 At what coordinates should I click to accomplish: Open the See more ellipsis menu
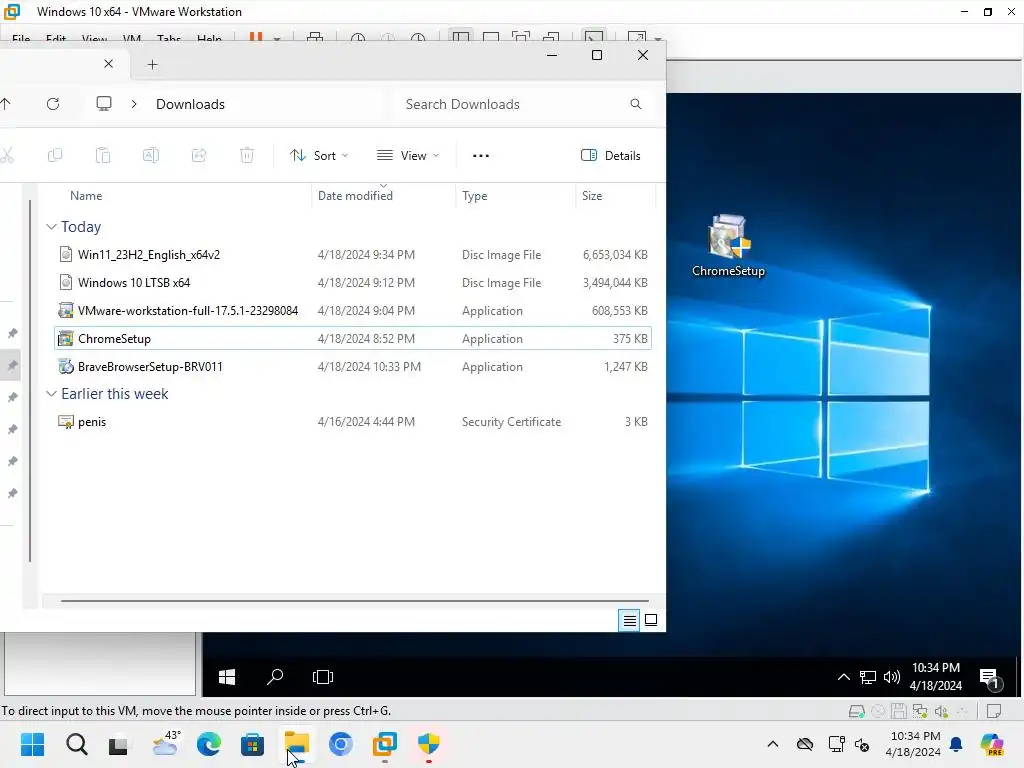coord(481,155)
